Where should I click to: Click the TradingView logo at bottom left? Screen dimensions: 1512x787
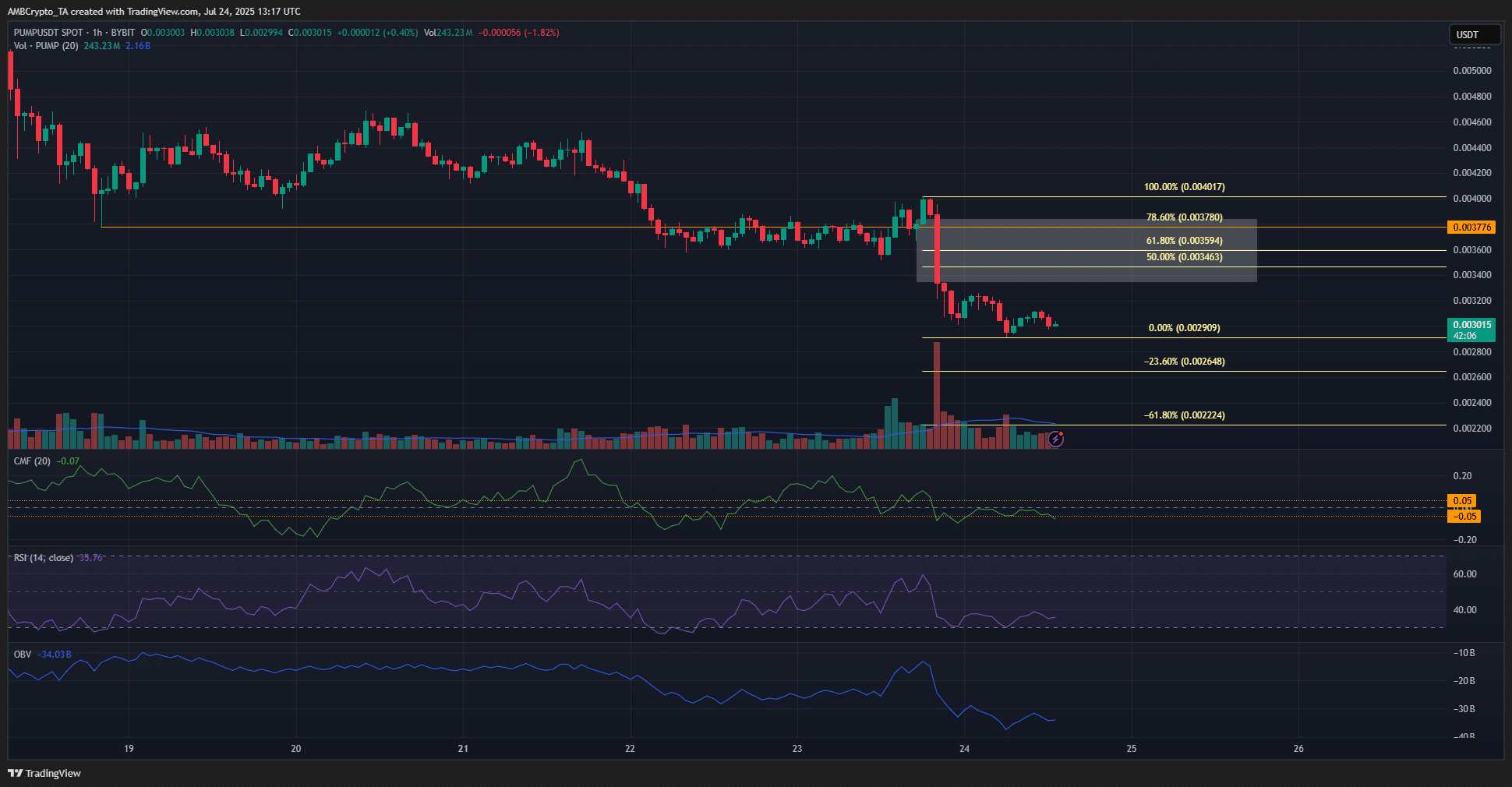[44, 773]
